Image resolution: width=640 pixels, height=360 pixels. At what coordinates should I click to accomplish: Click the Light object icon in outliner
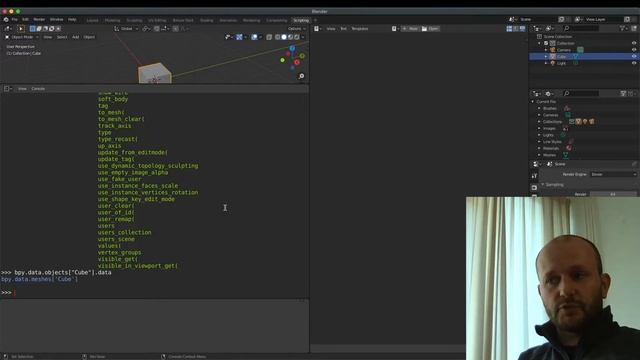553,63
